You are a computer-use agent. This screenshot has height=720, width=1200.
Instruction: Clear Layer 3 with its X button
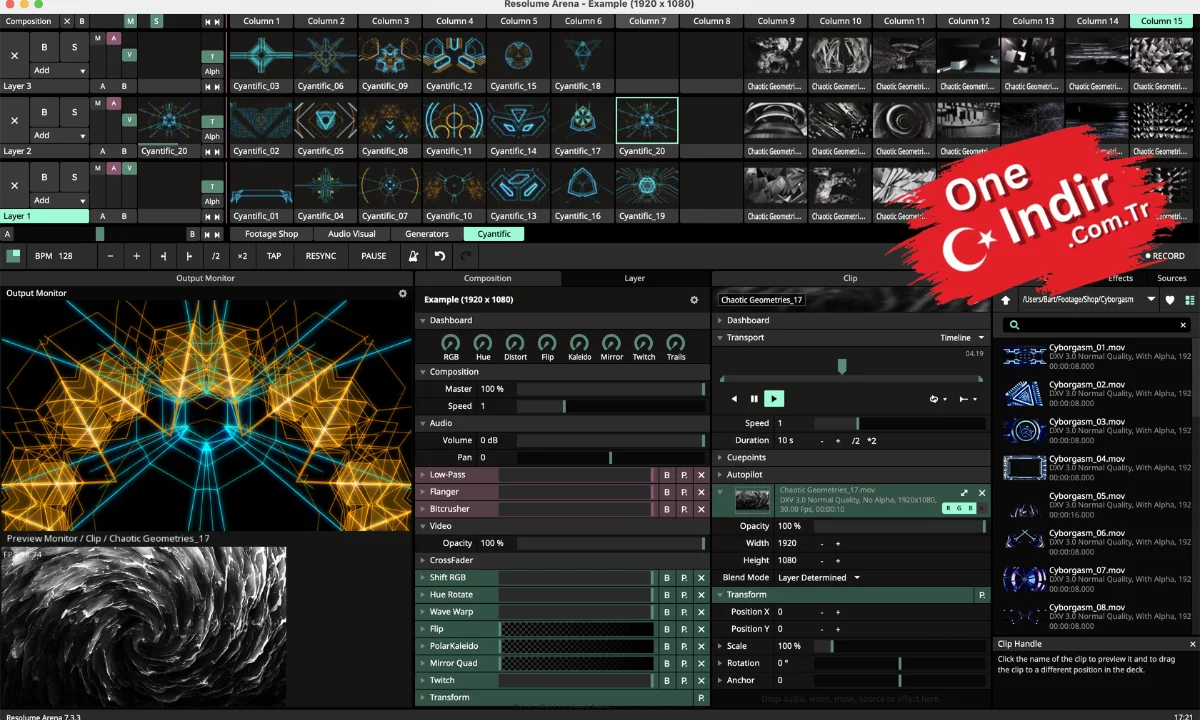pos(14,56)
